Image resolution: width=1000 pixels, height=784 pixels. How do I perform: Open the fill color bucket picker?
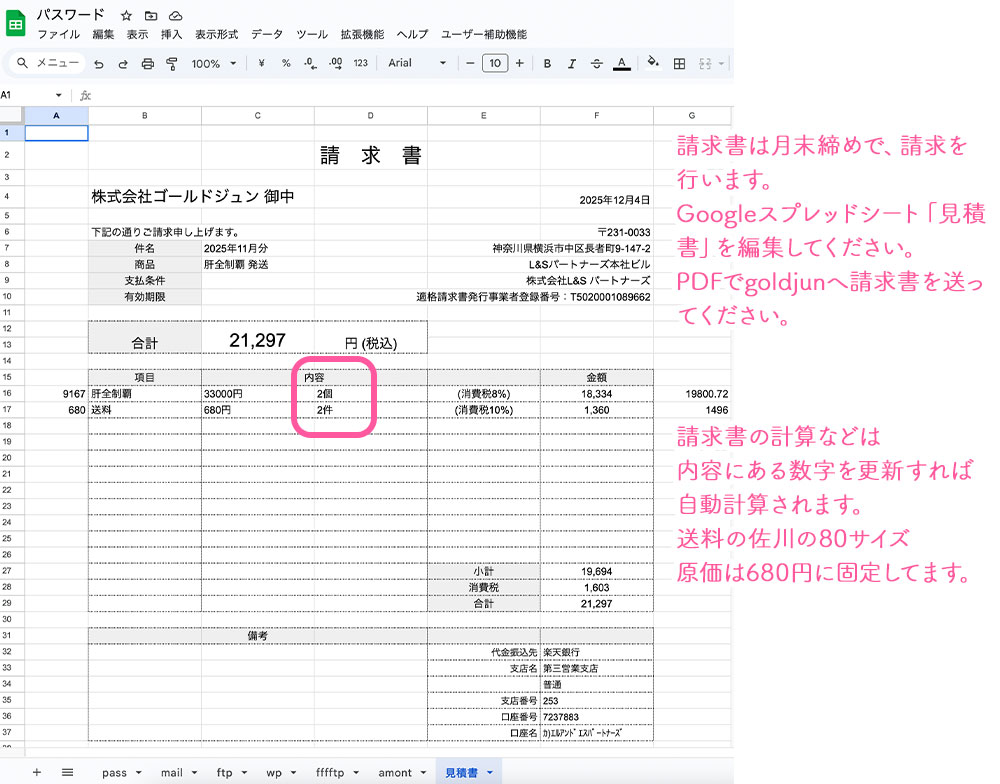(x=653, y=63)
